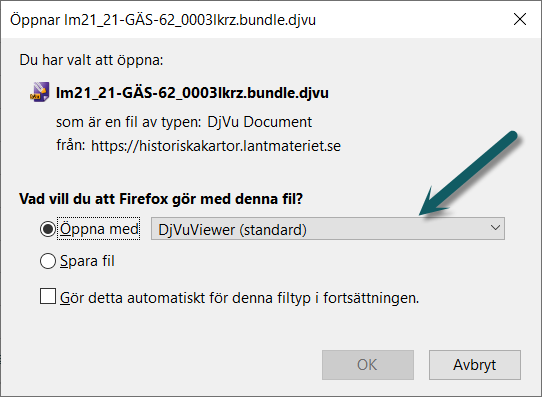
Task: Select the Öppna med radio button
Action: [48, 229]
